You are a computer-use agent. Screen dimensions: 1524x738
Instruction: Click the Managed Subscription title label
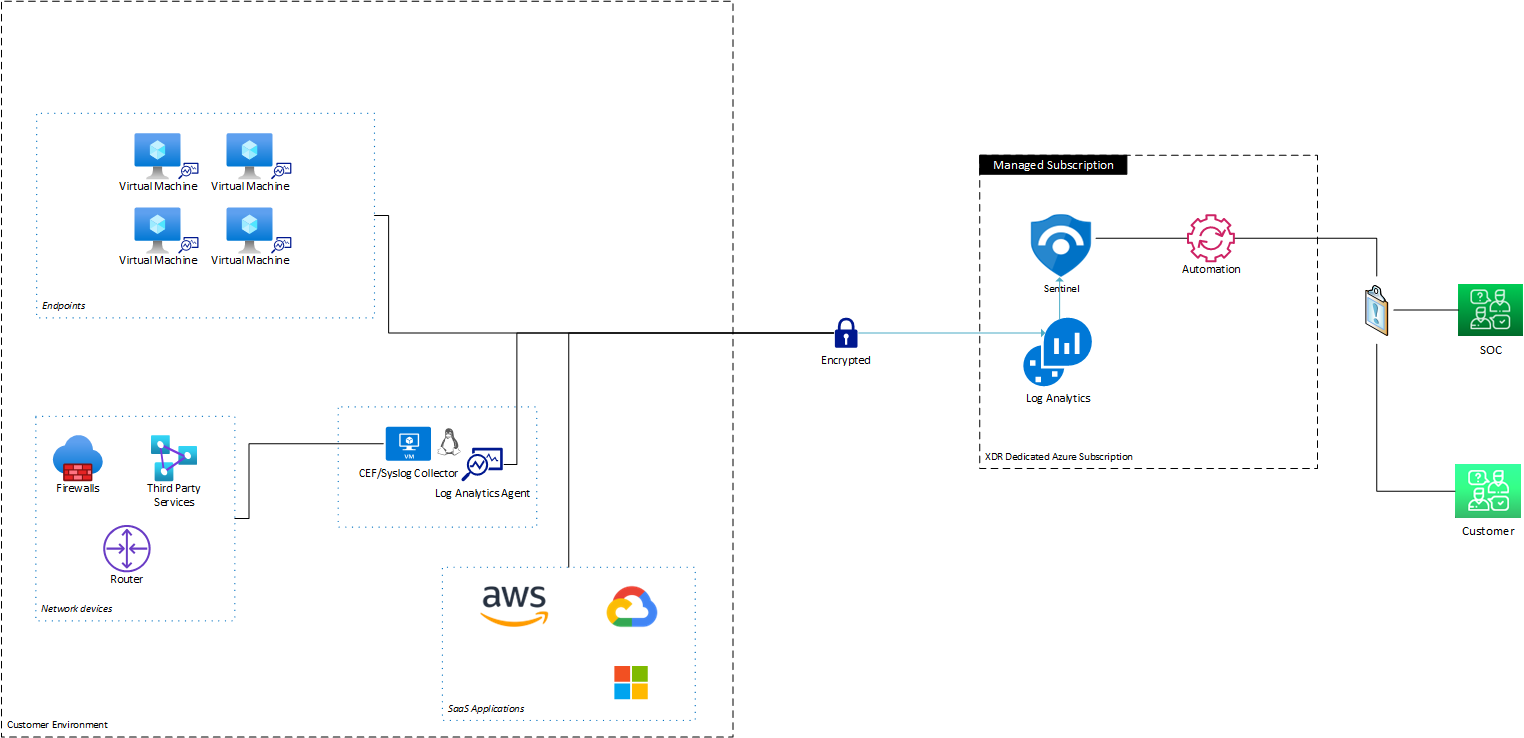[1052, 165]
